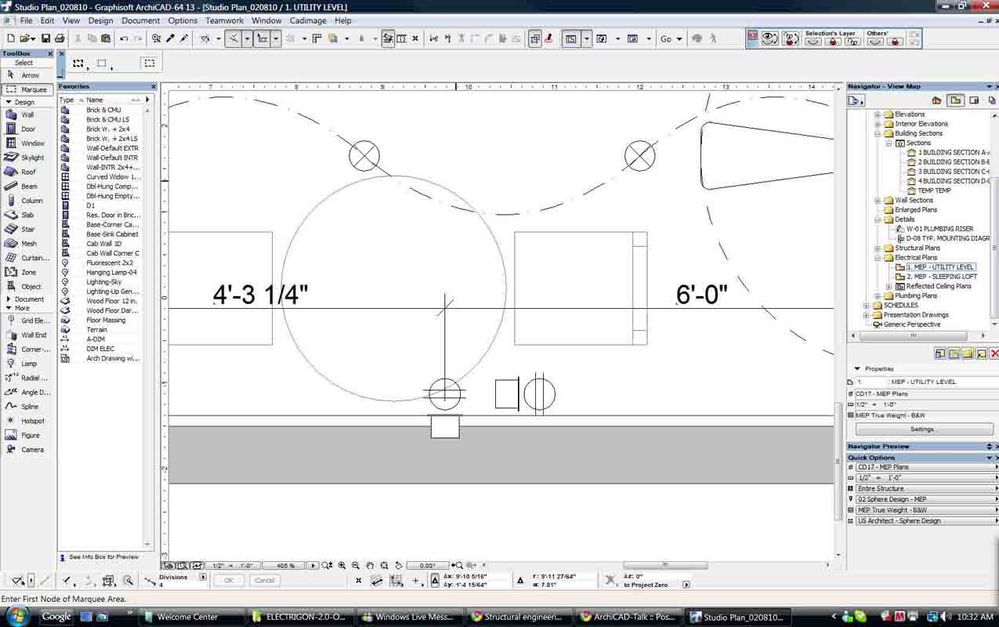The height and width of the screenshot is (627, 999).
Task: Activate the Zone tool
Action: (x=28, y=270)
